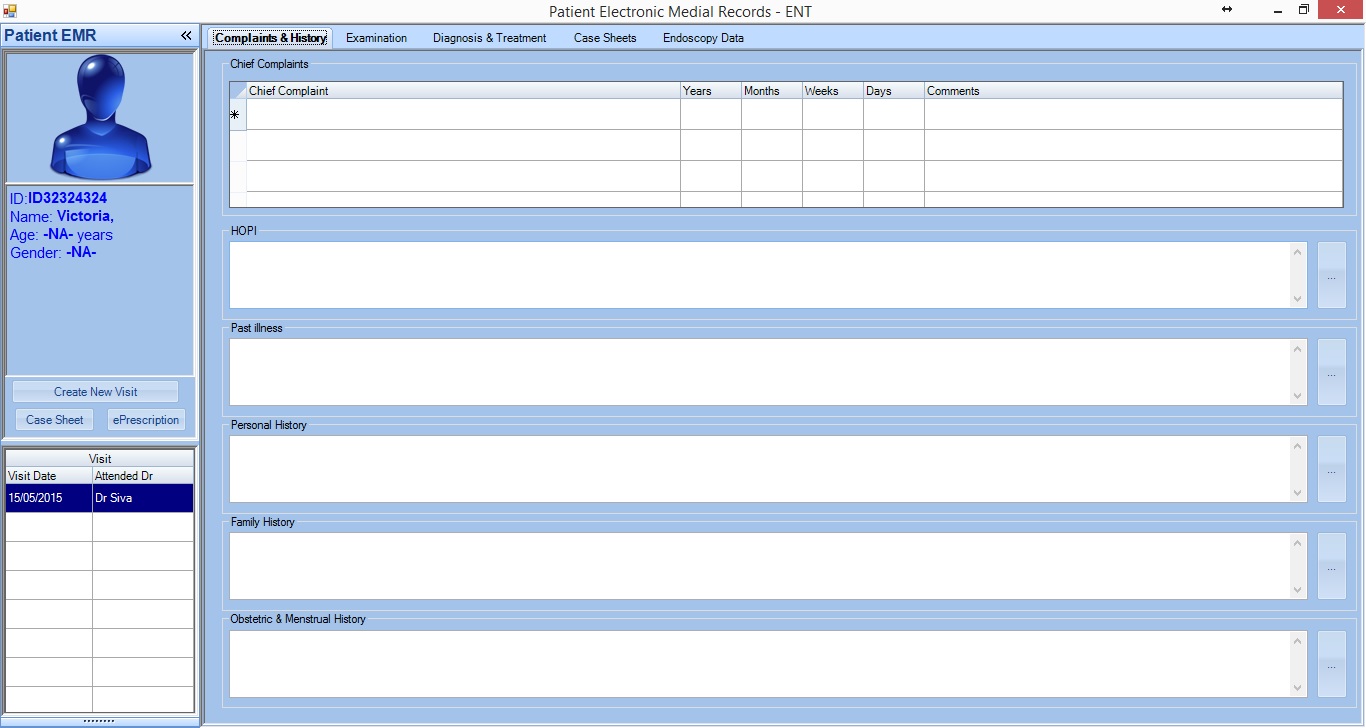
Task: Click the patient avatar image
Action: [100, 117]
